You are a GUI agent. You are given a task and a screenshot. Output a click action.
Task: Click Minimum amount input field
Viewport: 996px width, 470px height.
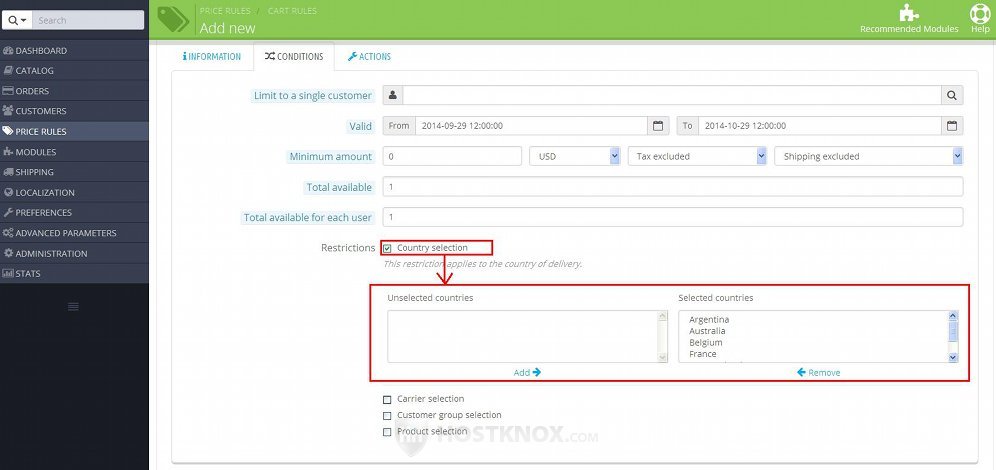(452, 156)
